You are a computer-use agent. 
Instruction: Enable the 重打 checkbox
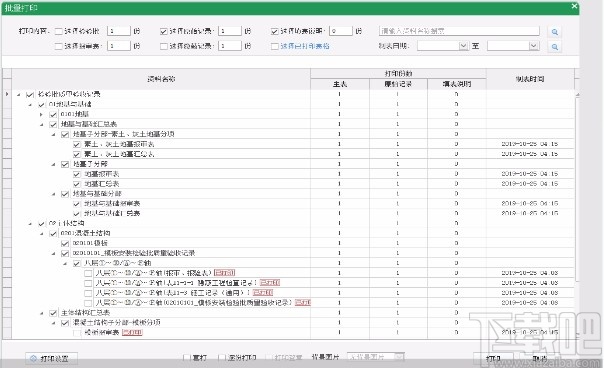(187, 358)
